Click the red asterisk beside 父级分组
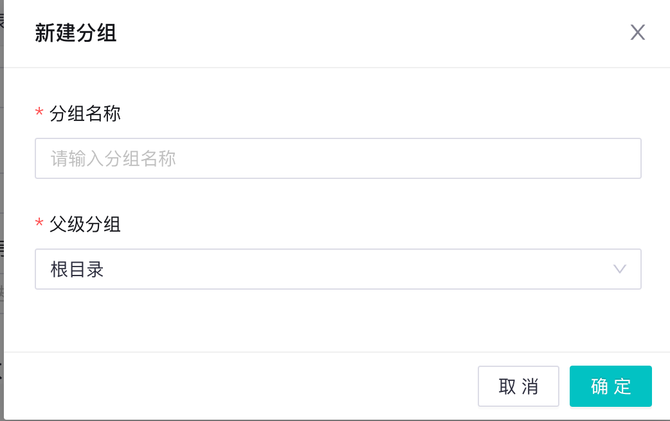The height and width of the screenshot is (421, 670). pos(39,225)
